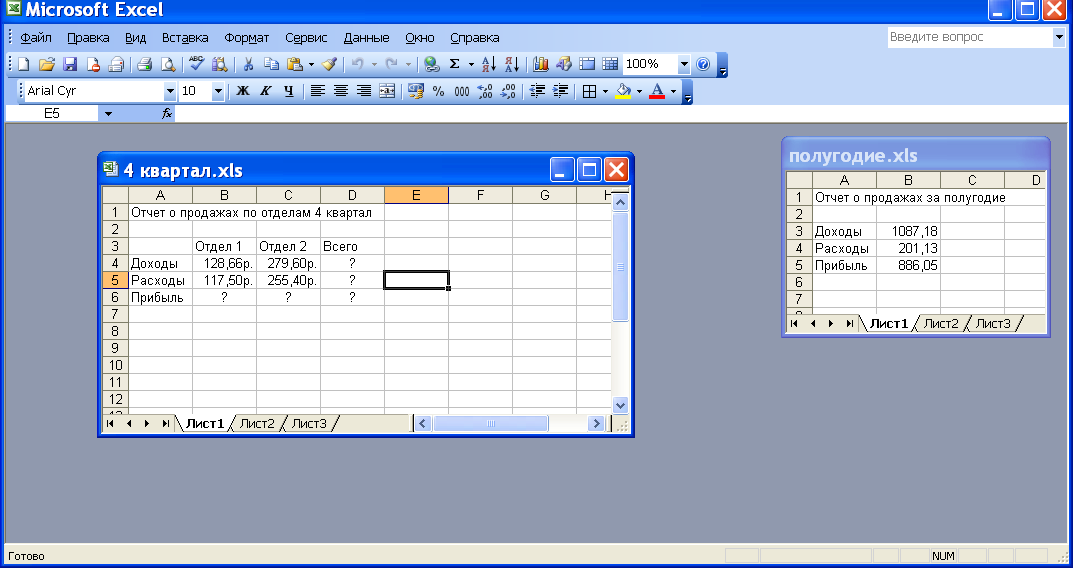Run the ABC spelling check
Image resolution: width=1073 pixels, height=568 pixels.
[x=197, y=64]
